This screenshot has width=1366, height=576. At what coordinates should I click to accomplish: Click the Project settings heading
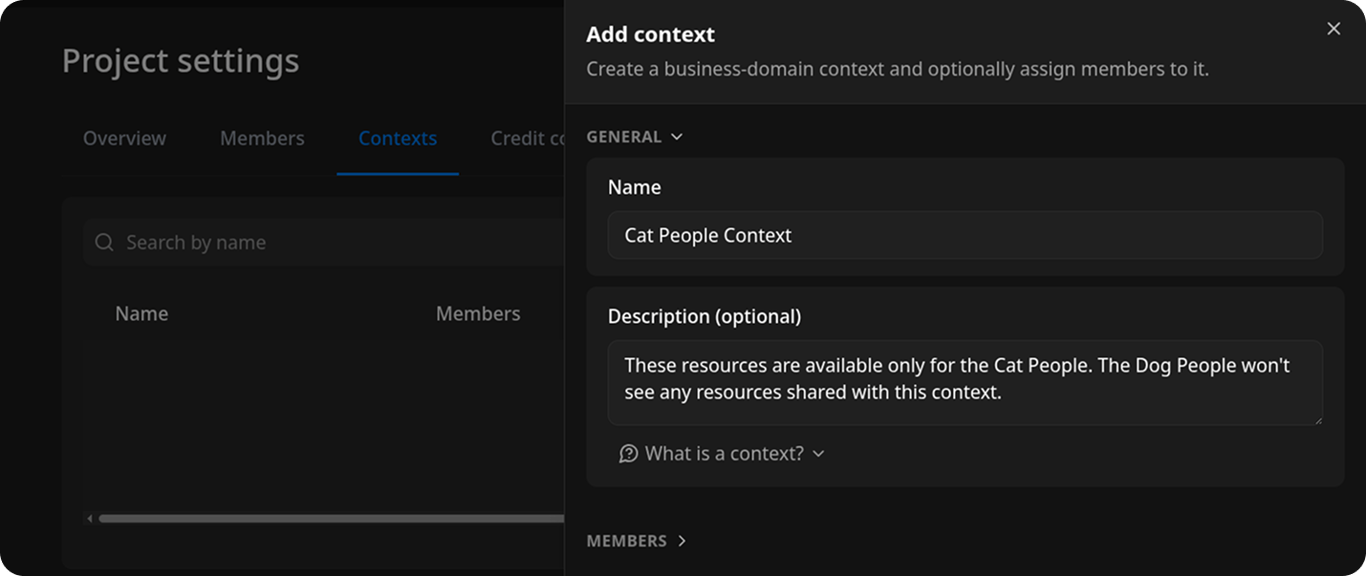[181, 61]
